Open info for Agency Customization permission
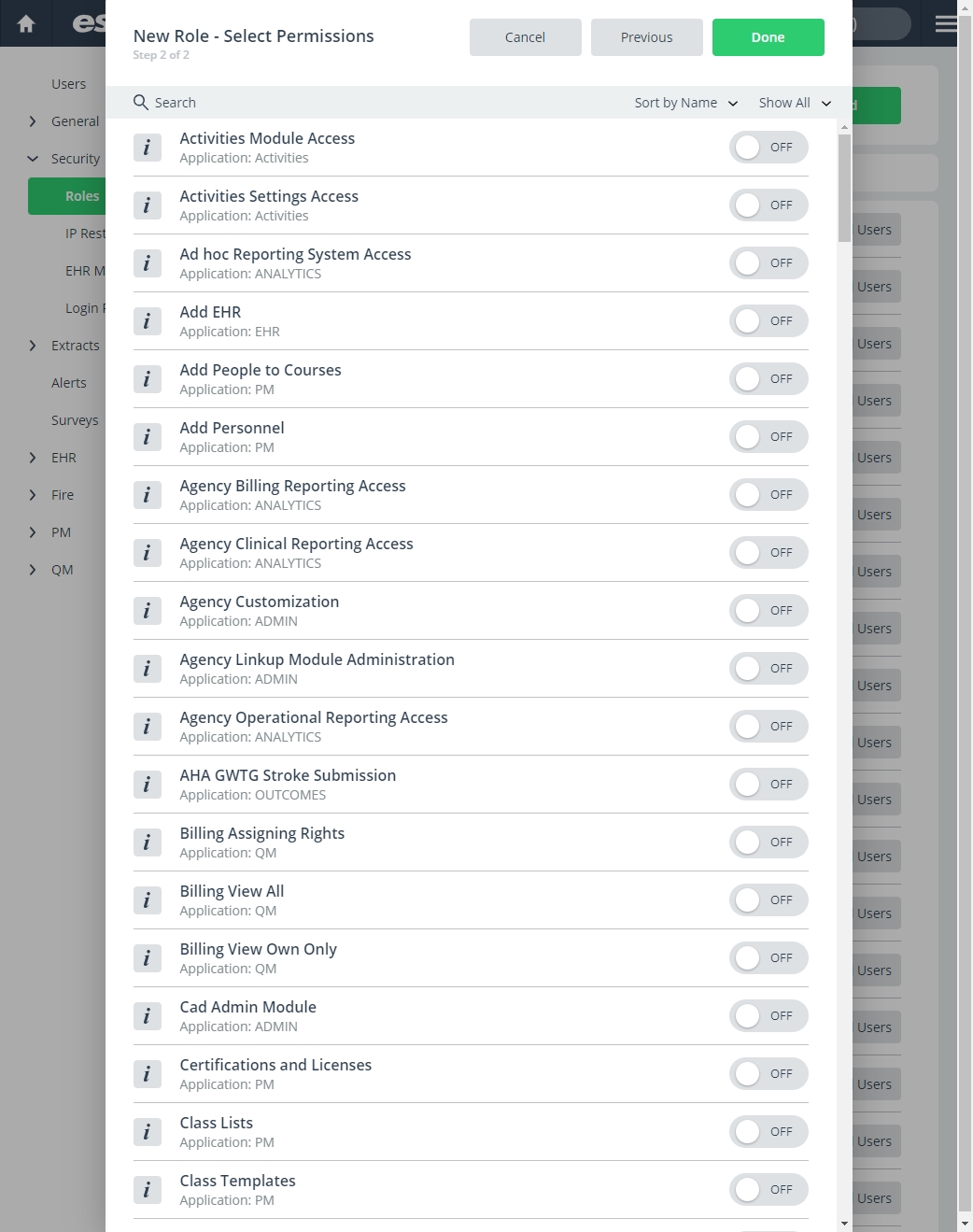The width and height of the screenshot is (973, 1232). coord(147,611)
